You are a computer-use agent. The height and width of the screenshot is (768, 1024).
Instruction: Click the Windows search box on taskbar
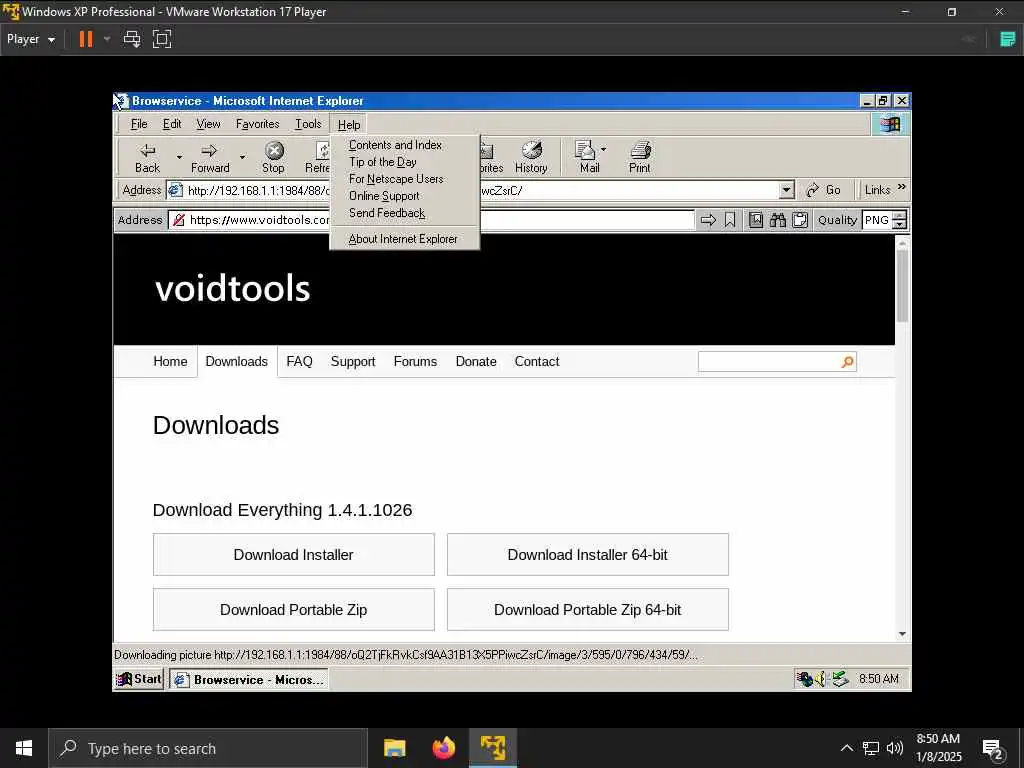[x=209, y=748]
